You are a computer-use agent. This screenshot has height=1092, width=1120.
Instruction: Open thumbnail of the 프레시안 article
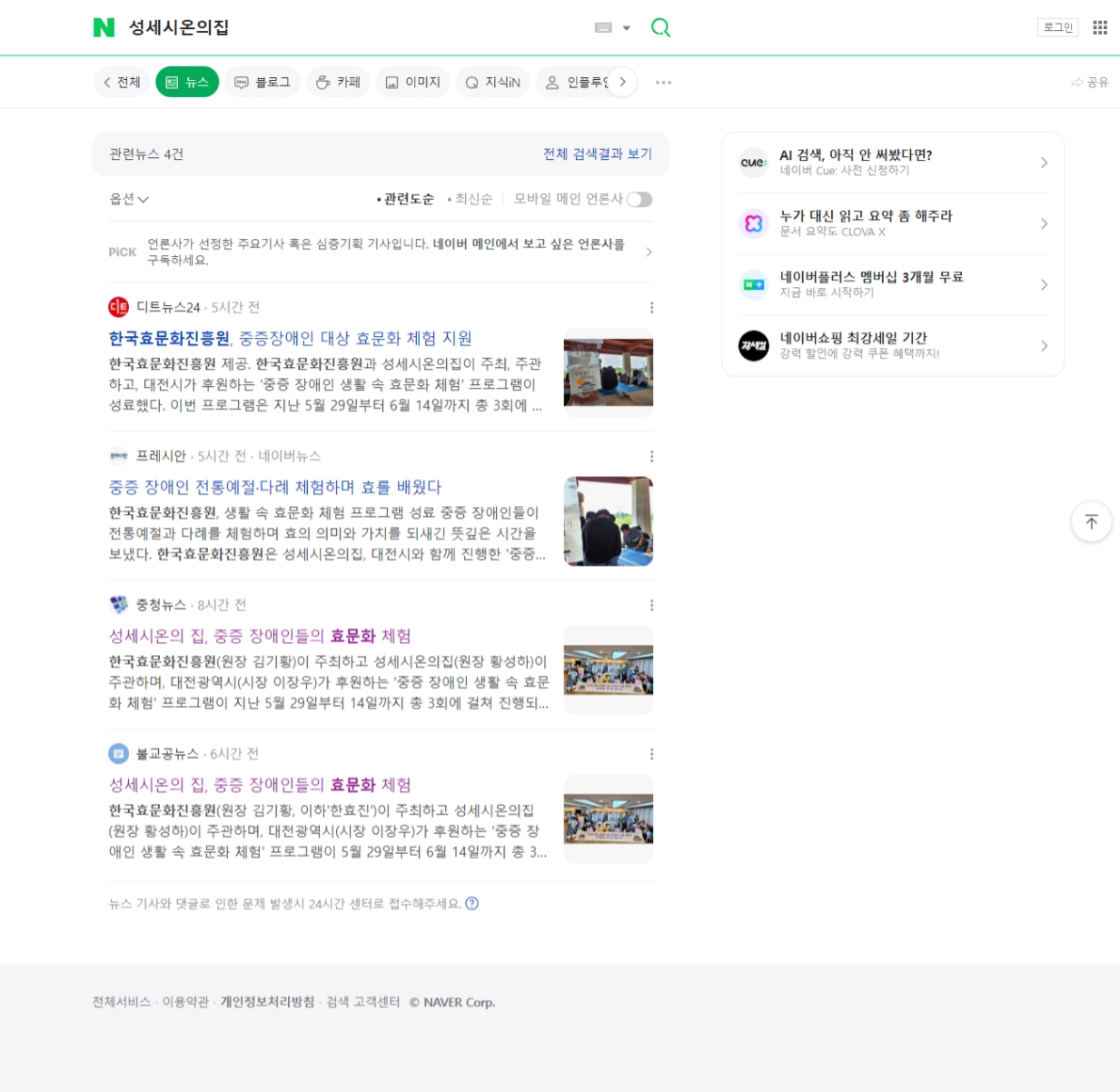[x=608, y=521]
